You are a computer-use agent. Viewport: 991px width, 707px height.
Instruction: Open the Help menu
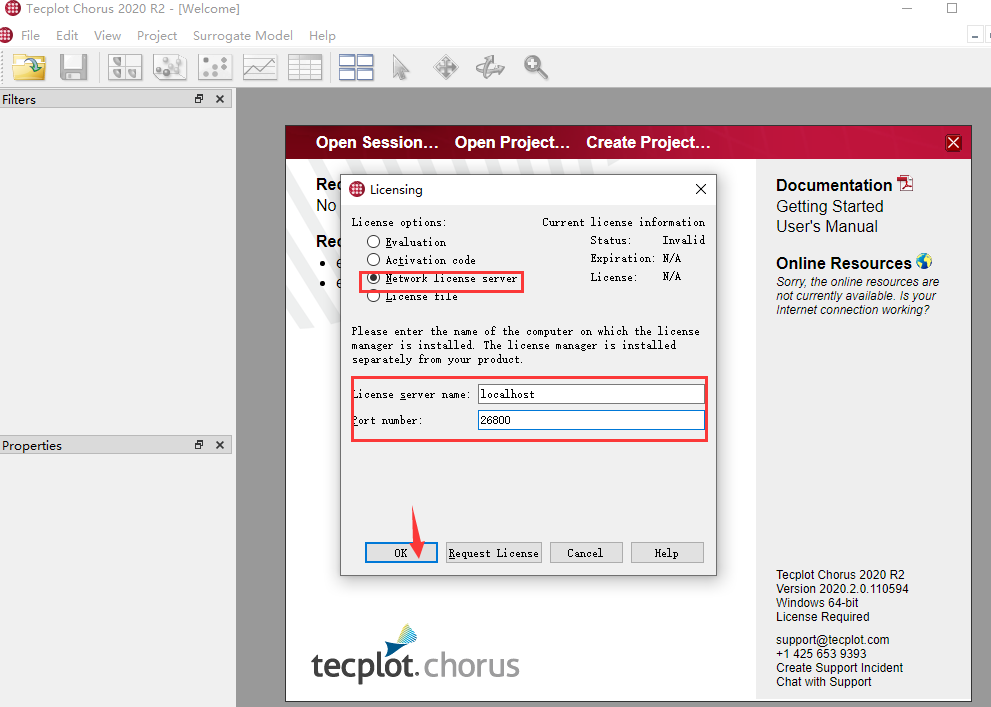pos(322,35)
